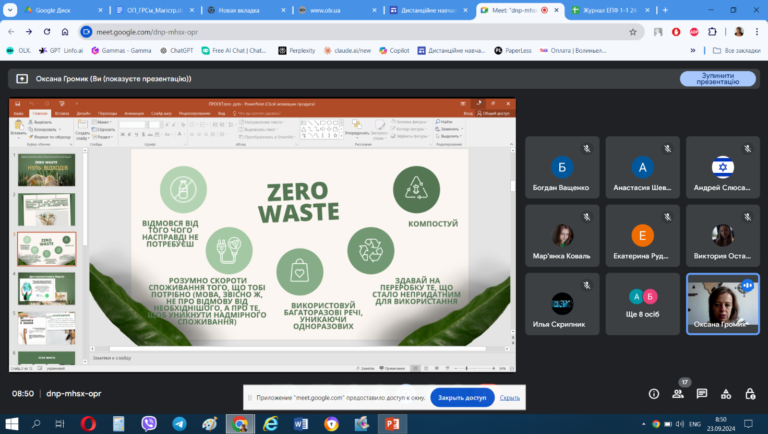Image resolution: width=768 pixels, height=434 pixels.
Task: Open the Gammas - Gamma bookmark
Action: [121, 50]
